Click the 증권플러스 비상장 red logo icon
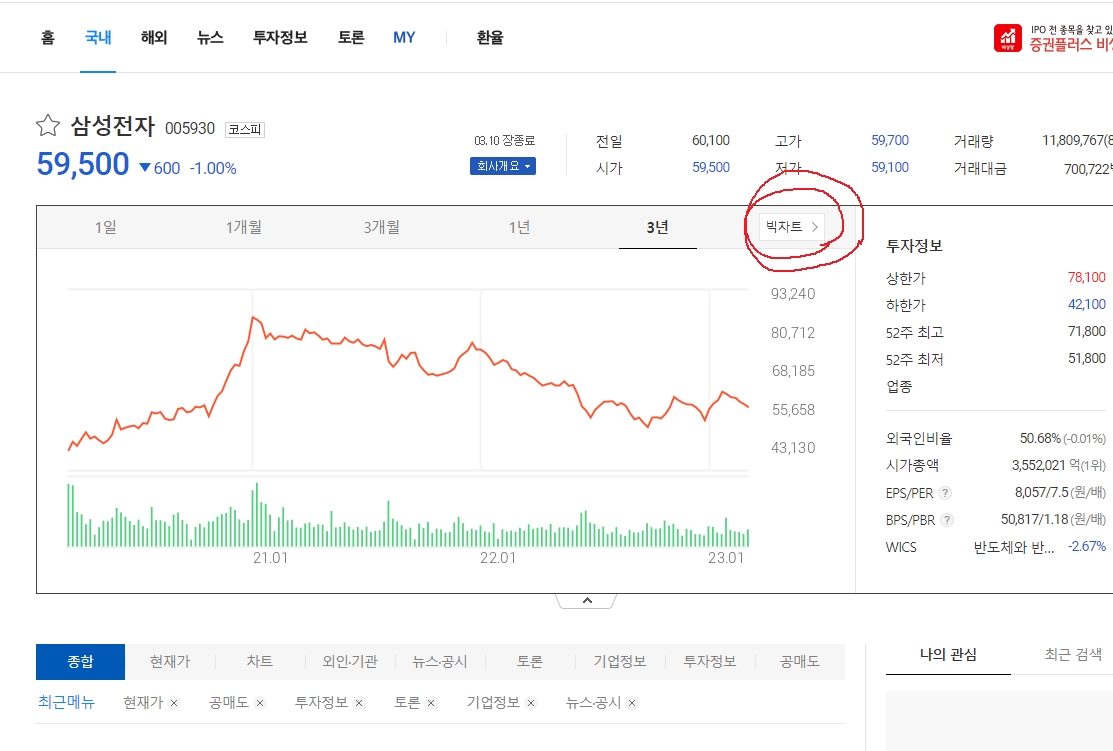Screen dimensions: 1113x751 [1008, 38]
